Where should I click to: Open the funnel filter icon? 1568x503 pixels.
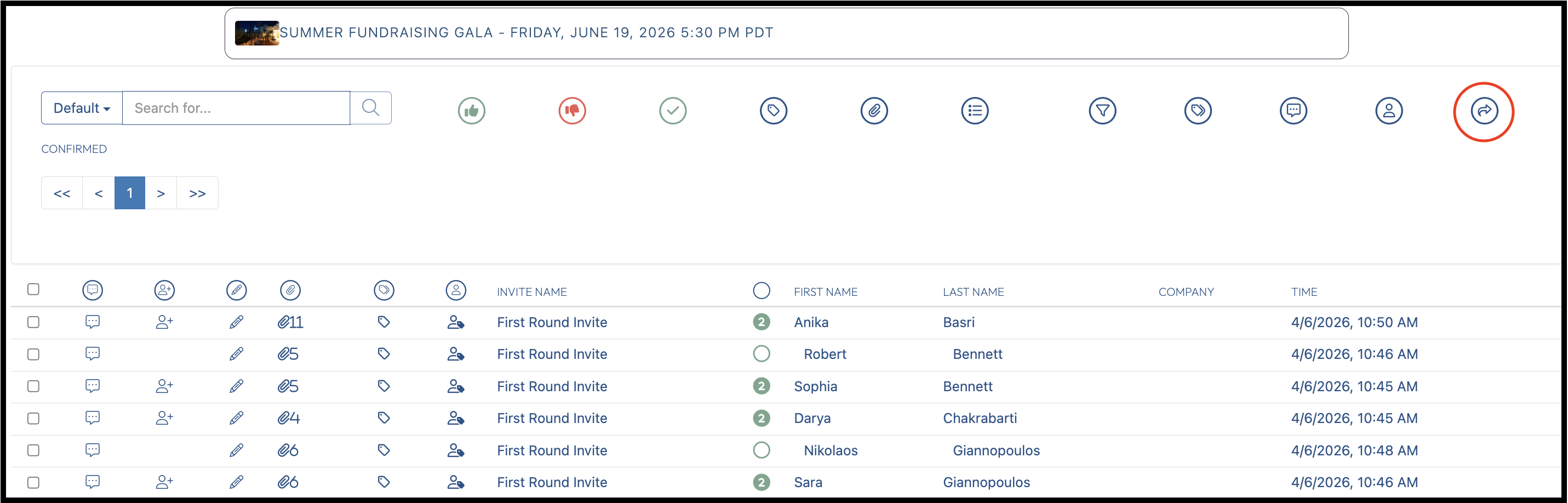[x=1102, y=111]
